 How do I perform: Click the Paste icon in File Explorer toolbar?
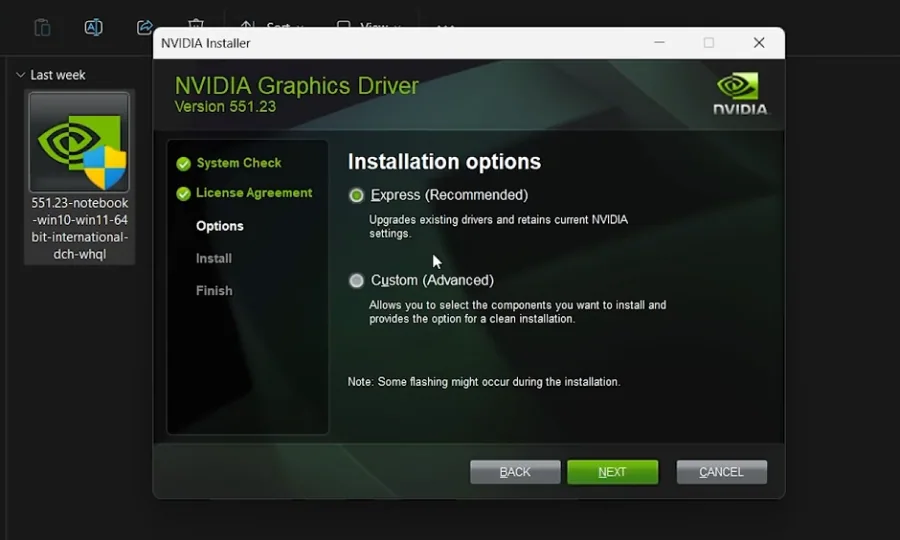tap(42, 27)
